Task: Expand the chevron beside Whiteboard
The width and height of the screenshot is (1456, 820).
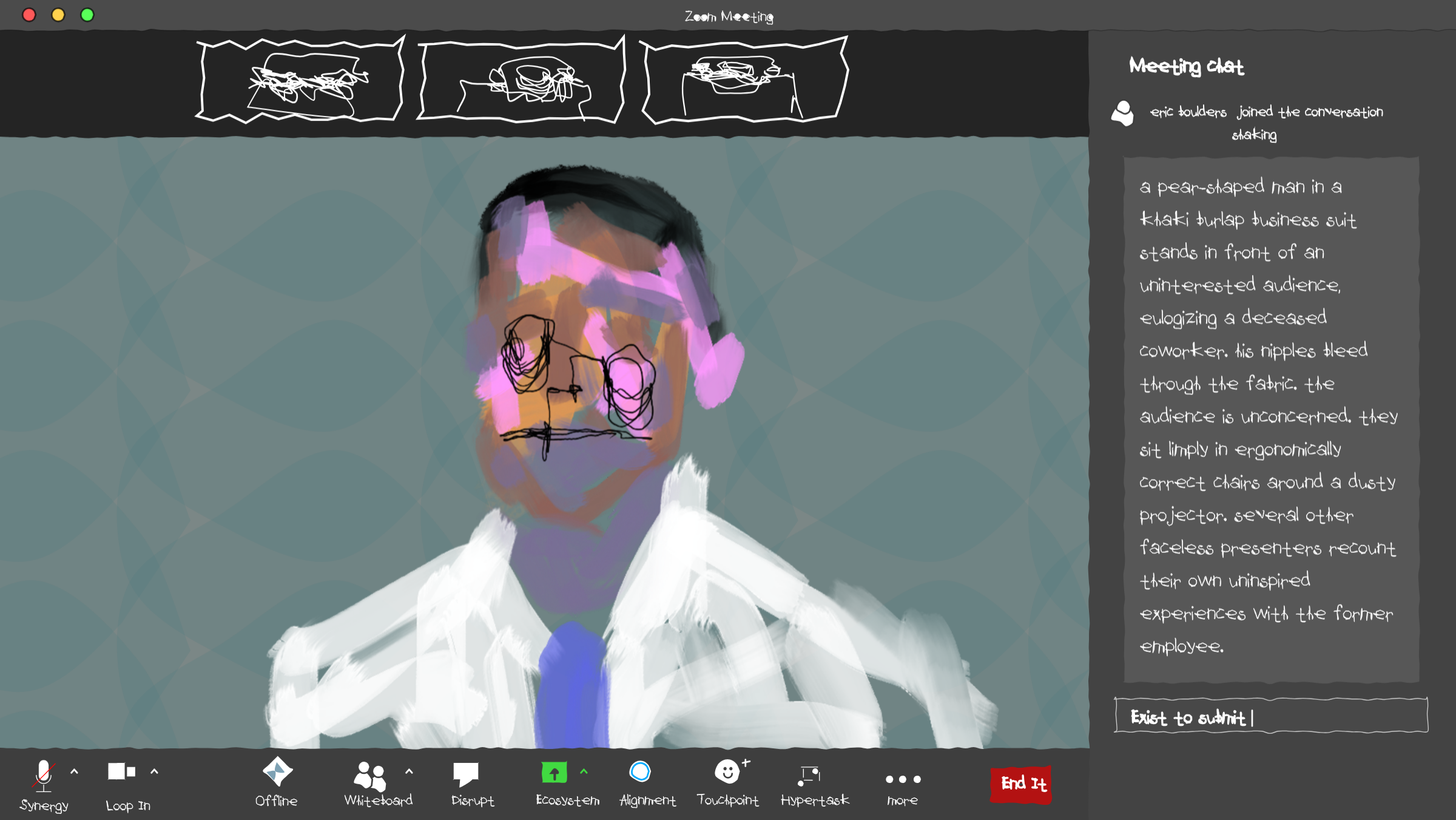Action: [409, 771]
